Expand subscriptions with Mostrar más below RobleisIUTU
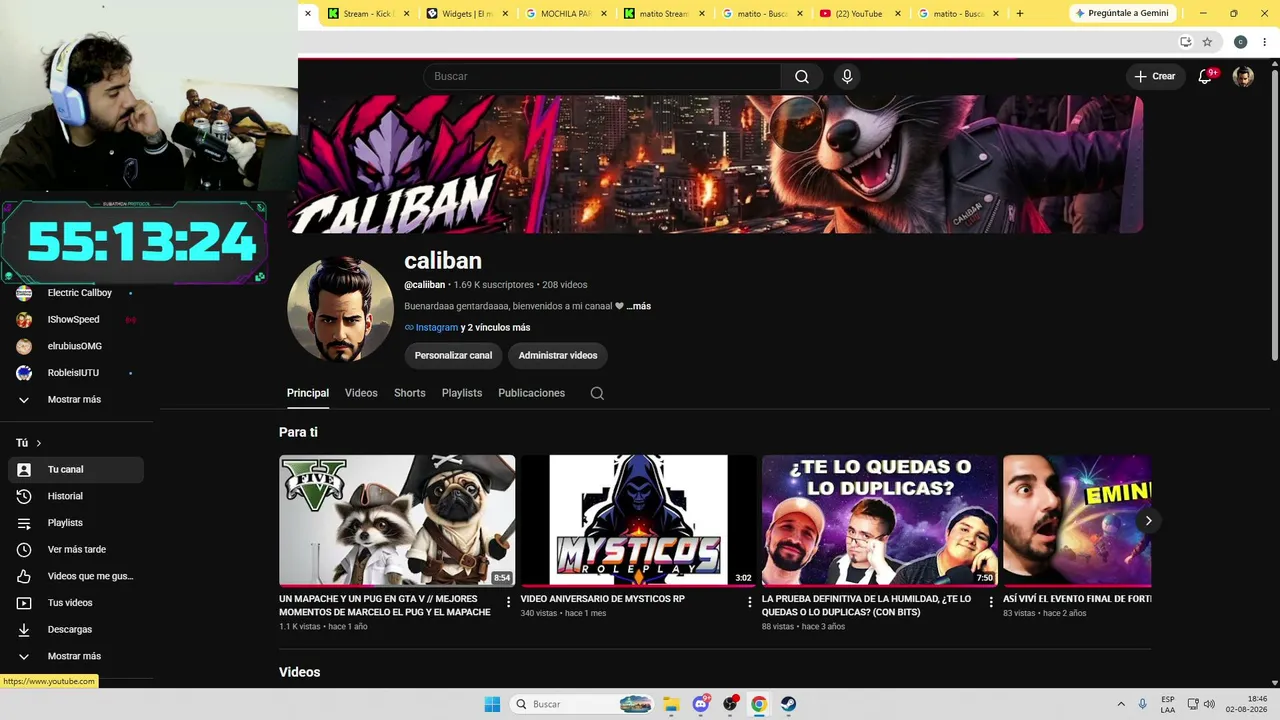The image size is (1280, 720). (74, 400)
